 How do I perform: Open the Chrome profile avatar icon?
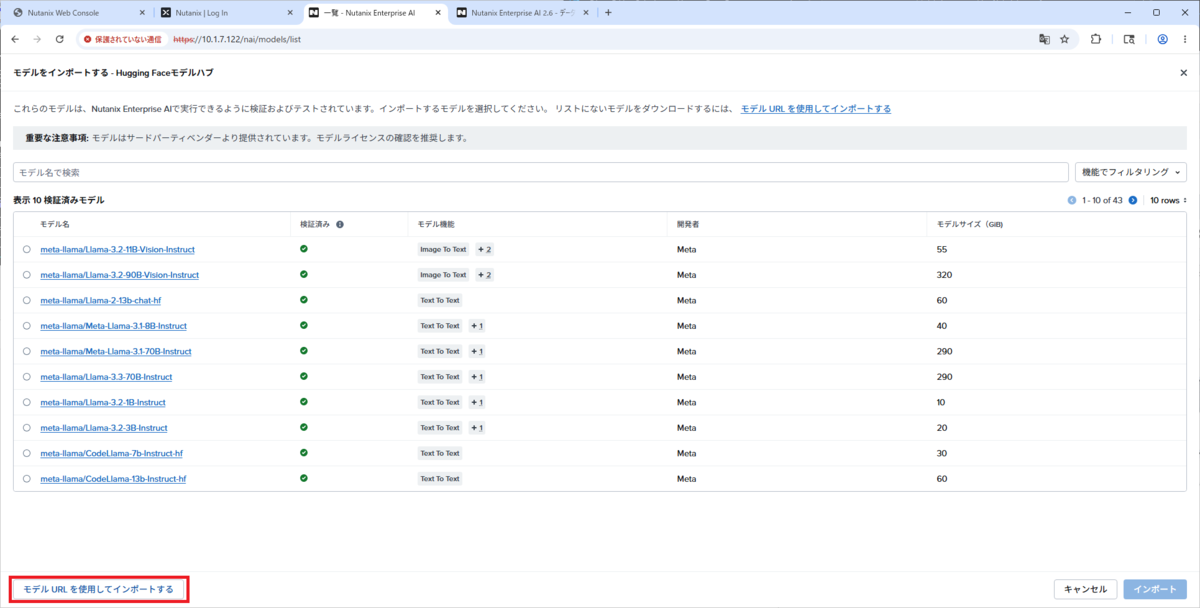1162,39
